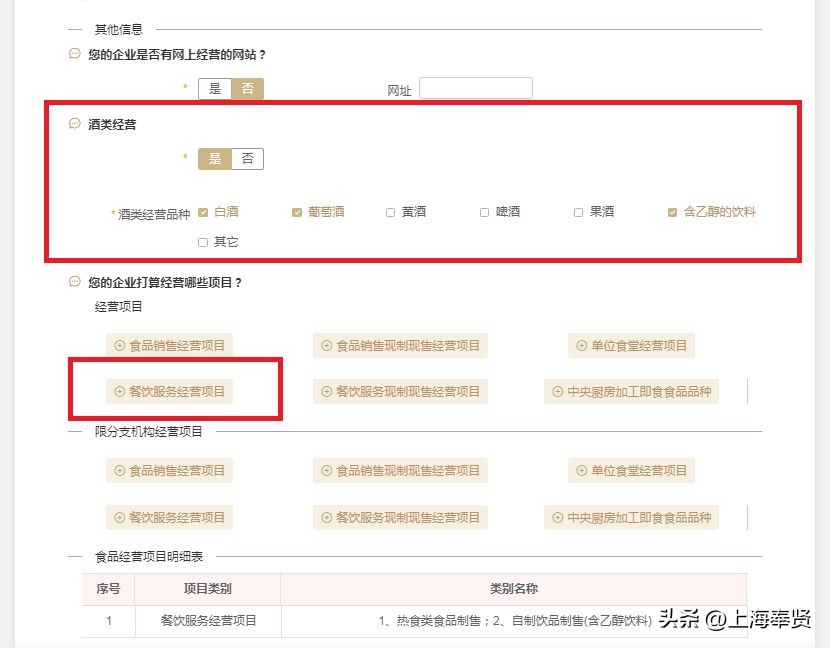The image size is (830, 648).
Task: Click the 食品销售经营项目 button under 经营项目
Action: (x=170, y=345)
